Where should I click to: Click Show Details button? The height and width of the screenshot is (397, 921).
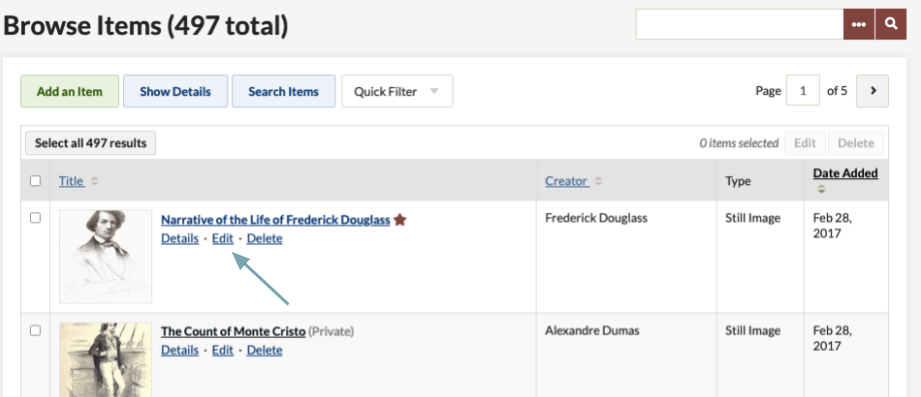click(175, 91)
